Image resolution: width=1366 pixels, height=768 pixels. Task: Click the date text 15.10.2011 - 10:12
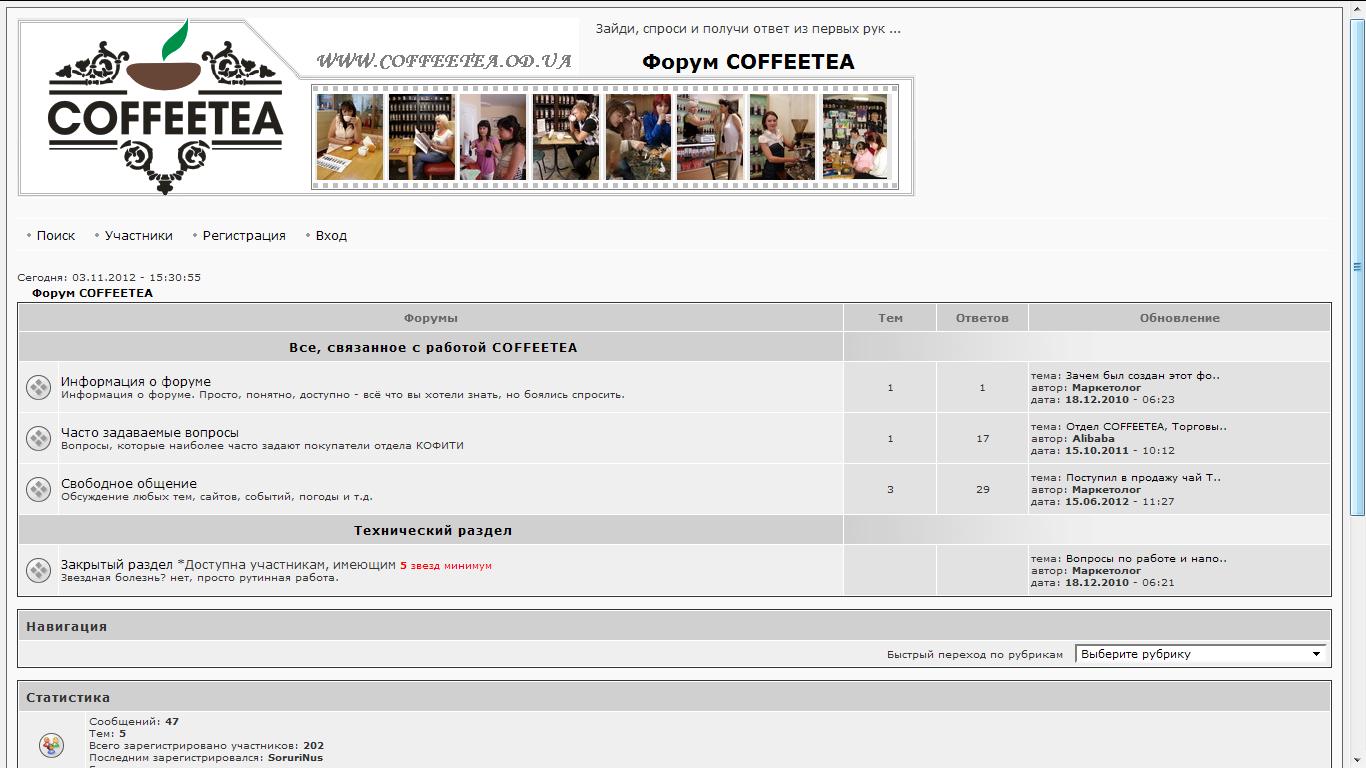(1120, 451)
